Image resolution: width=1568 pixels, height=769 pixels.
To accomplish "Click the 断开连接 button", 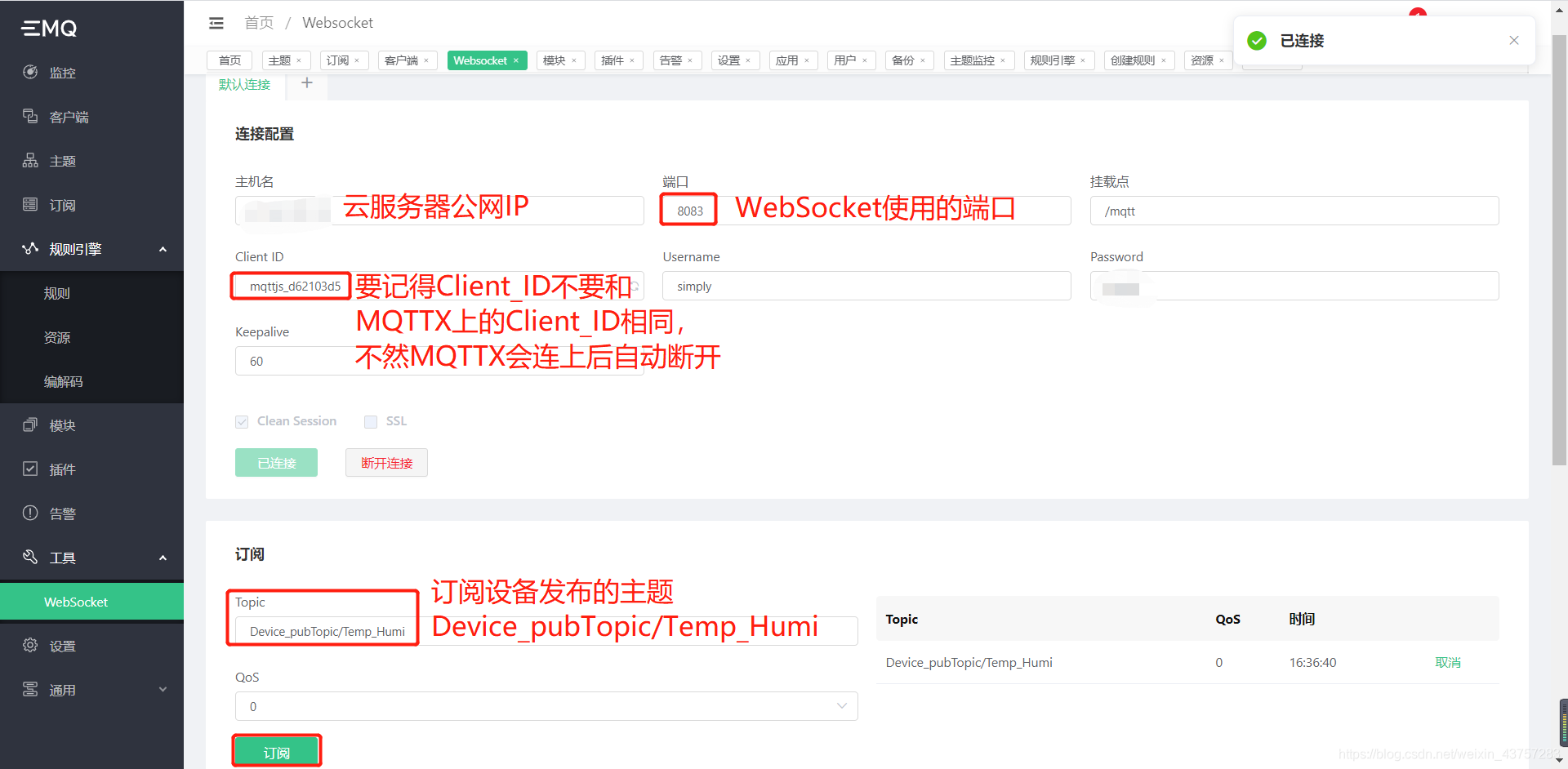I will click(x=386, y=463).
